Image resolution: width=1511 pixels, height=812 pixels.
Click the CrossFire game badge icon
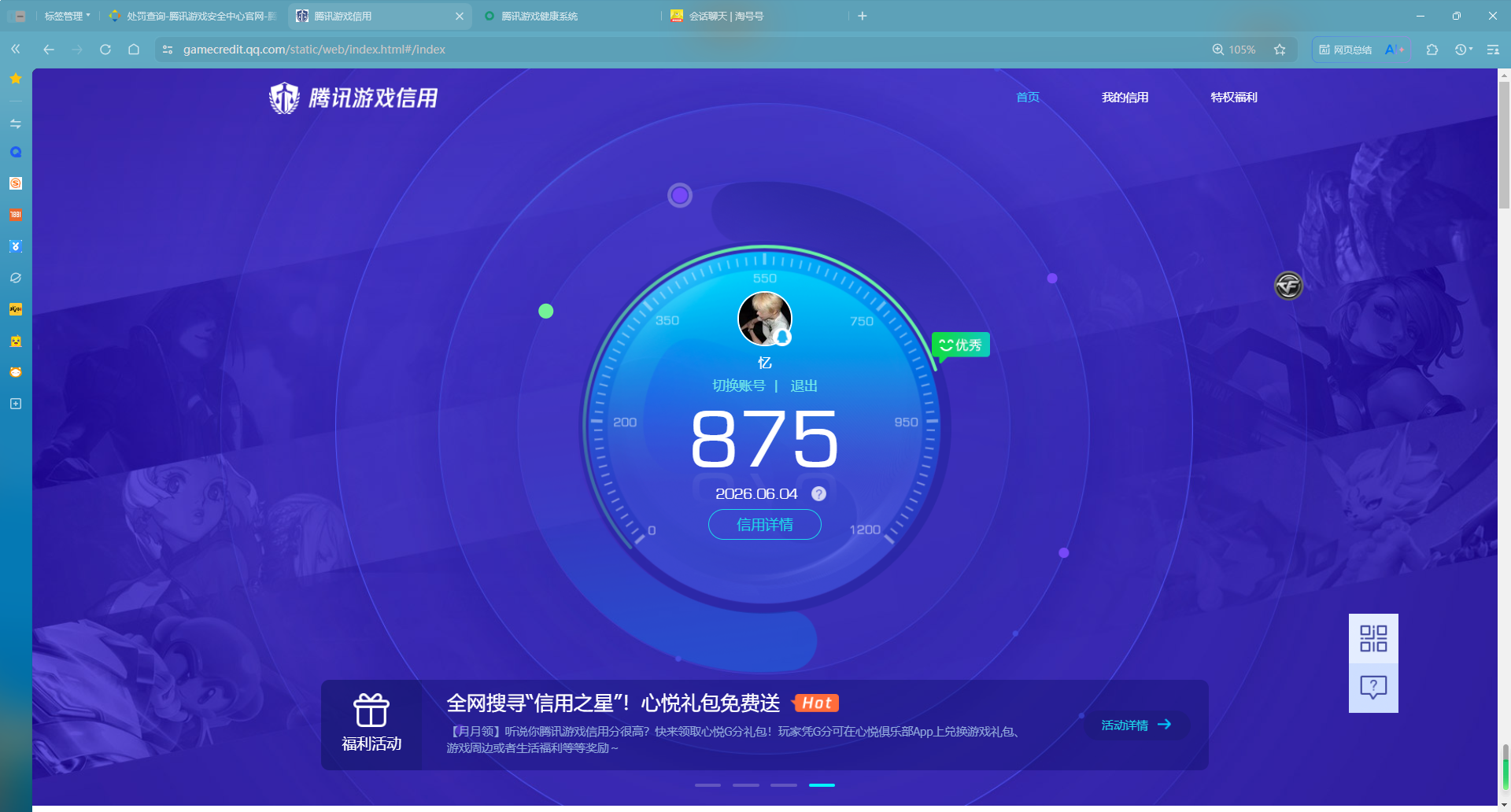point(1289,286)
